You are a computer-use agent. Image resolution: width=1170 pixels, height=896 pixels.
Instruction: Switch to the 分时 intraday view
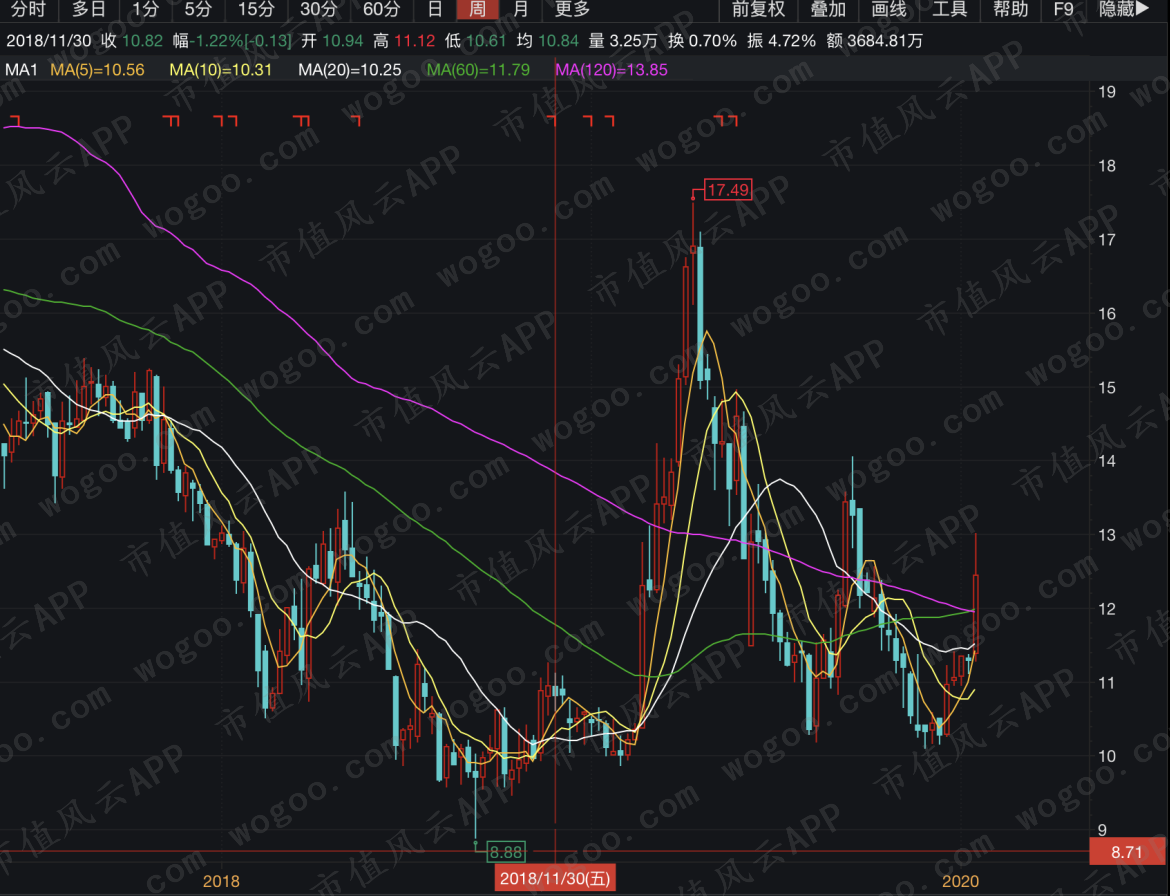[x=29, y=9]
